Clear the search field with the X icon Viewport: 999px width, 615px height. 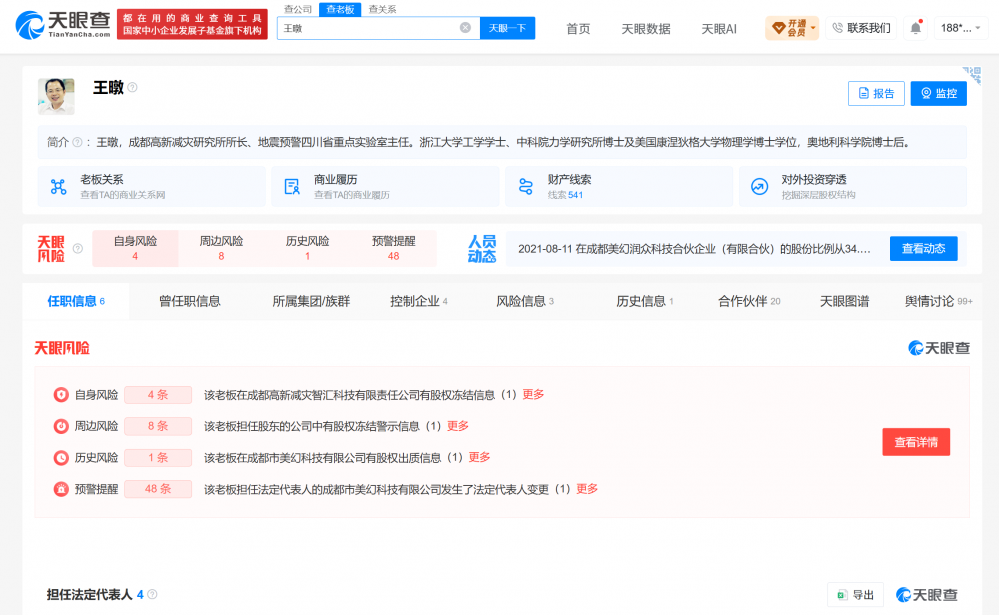tap(465, 27)
